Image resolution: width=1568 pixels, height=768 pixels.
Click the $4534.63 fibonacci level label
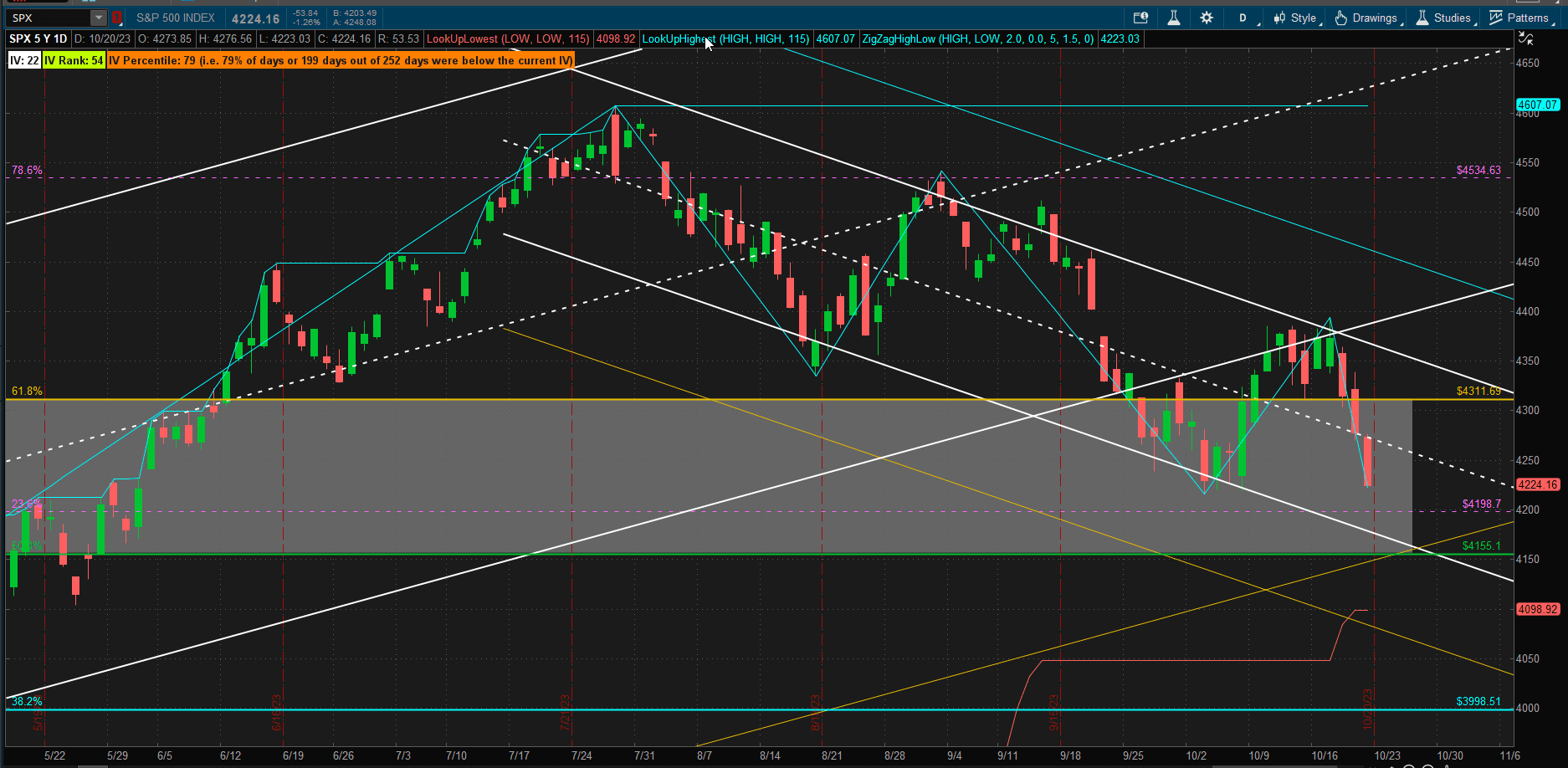click(x=1478, y=170)
